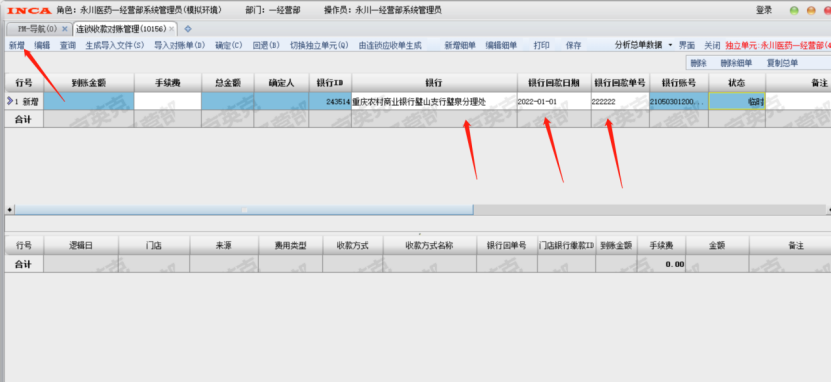Click the orange circle window icon
This screenshot has width=831, height=382.
[811, 11]
